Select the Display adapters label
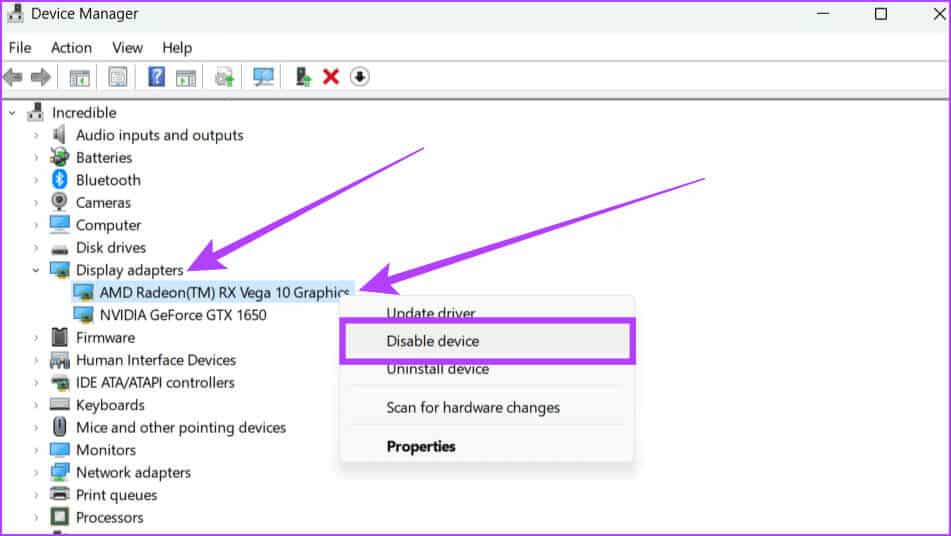The width and height of the screenshot is (951, 536). (129, 270)
